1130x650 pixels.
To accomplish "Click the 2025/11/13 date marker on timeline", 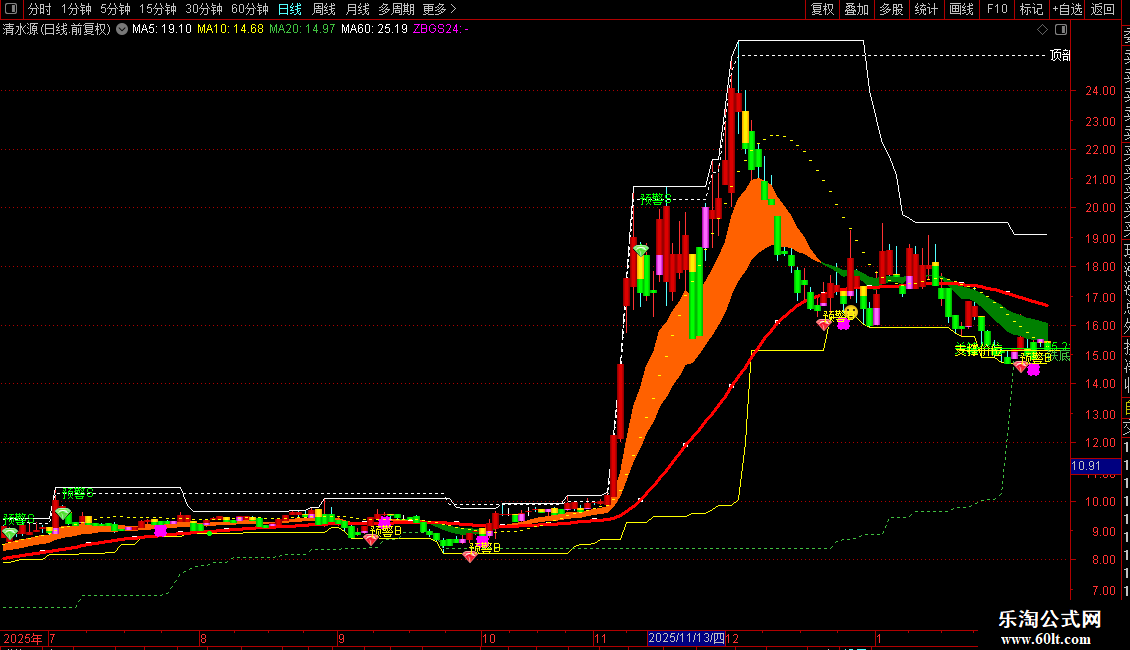I will point(686,638).
